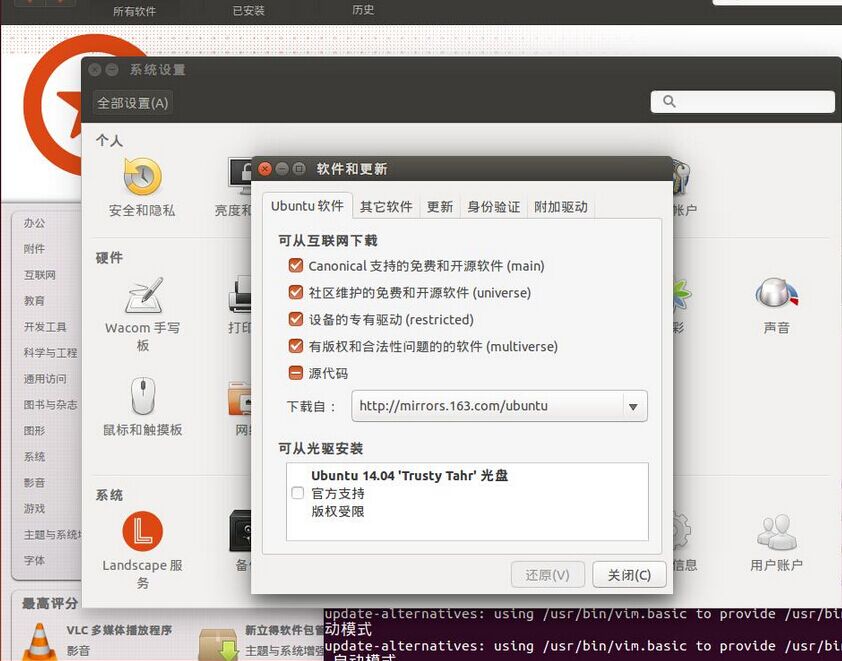Image resolution: width=842 pixels, height=661 pixels.
Task: Switch to the 其它软件 tab
Action: (386, 207)
